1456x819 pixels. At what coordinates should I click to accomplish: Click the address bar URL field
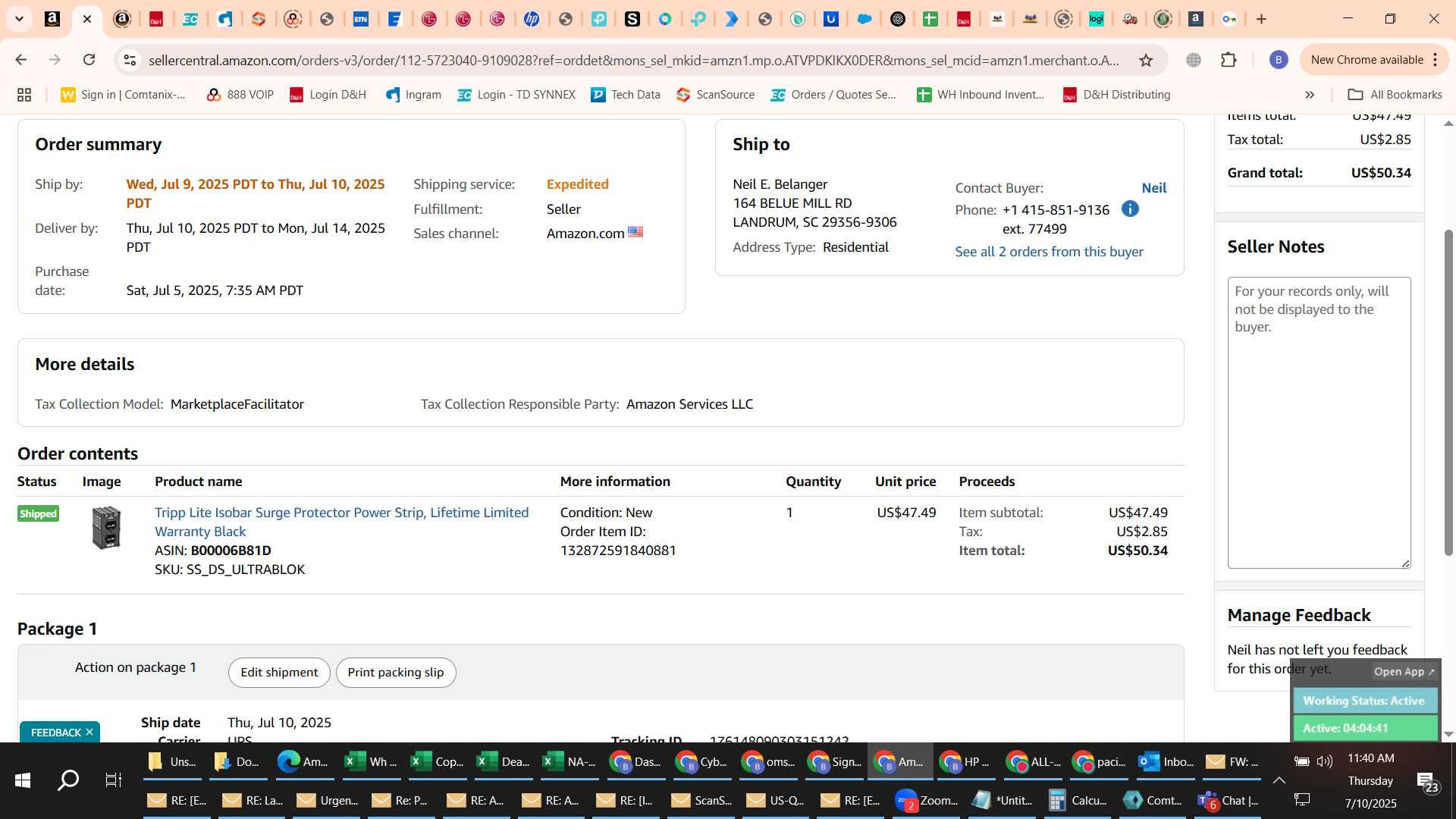pos(634,60)
